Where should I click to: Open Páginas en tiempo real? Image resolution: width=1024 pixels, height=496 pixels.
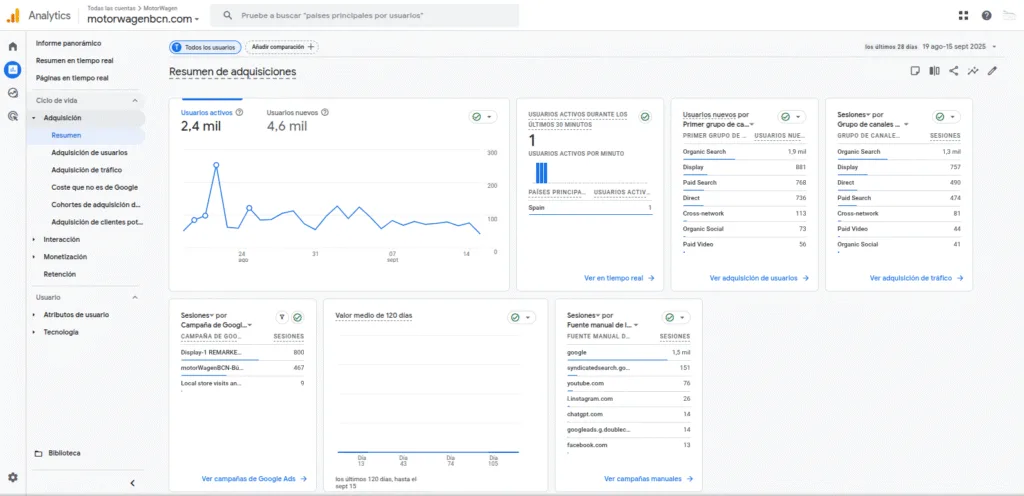coord(72,78)
